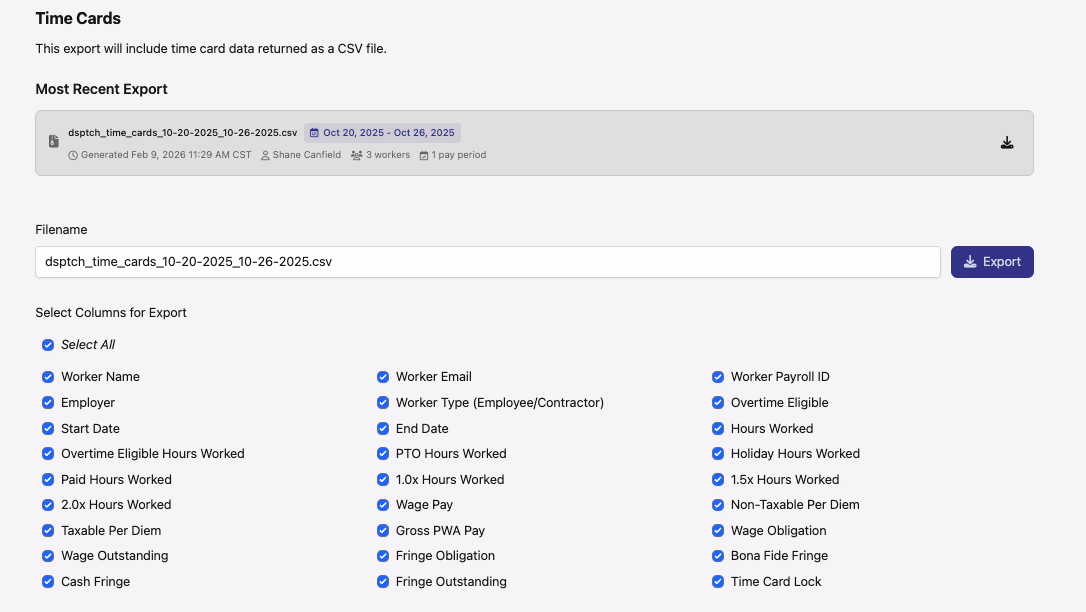The width and height of the screenshot is (1086, 612).
Task: Click the clock icon beside Generated time
Action: [73, 155]
